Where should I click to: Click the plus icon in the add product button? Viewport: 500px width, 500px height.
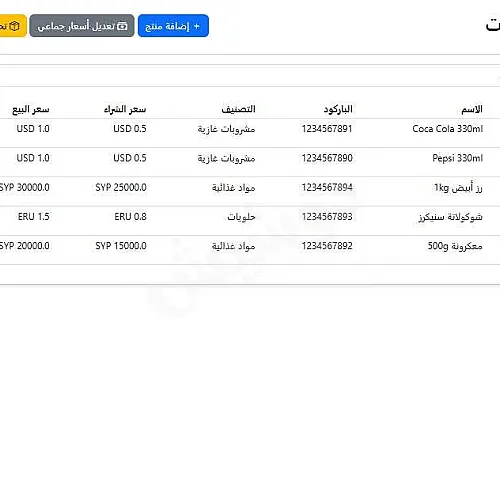tap(197, 26)
